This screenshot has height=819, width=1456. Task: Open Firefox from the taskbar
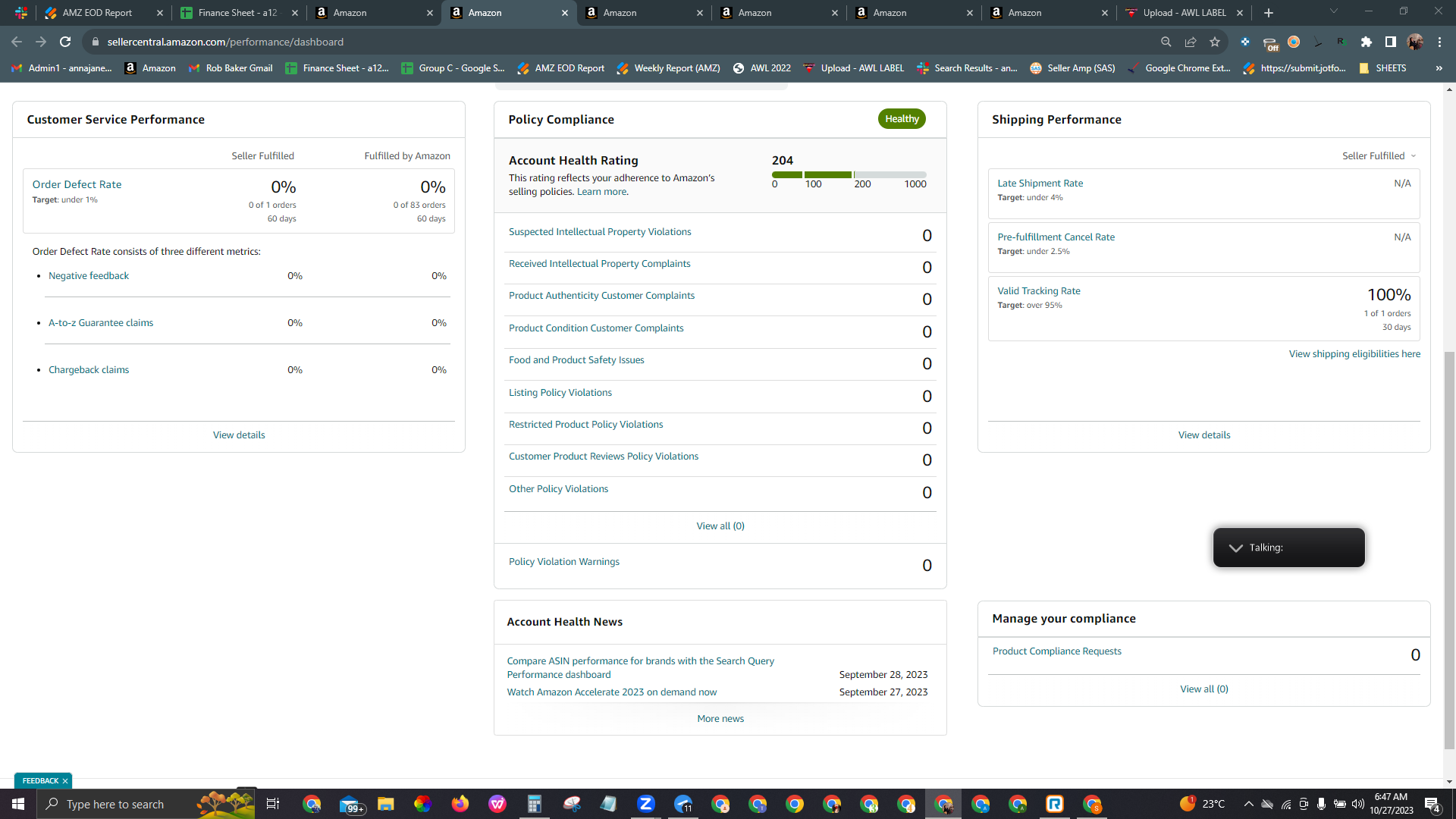pyautogui.click(x=460, y=804)
